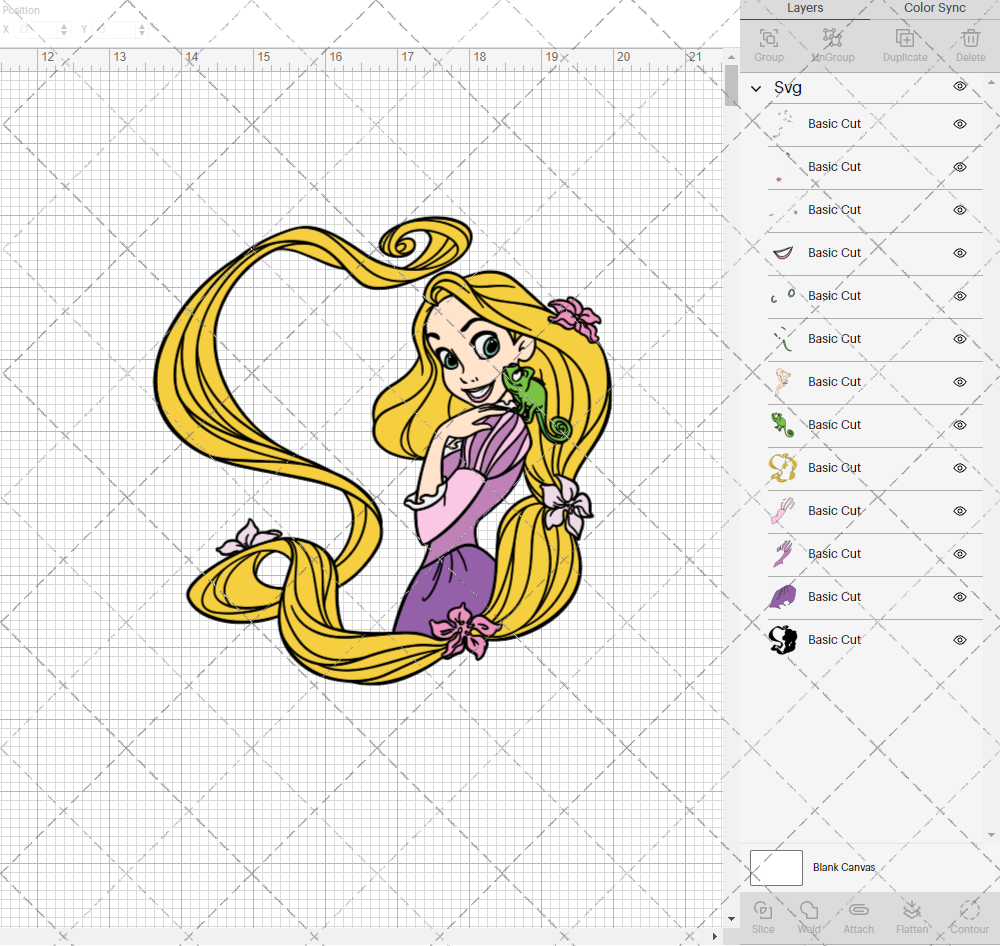
Task: Hide the black outline layer
Action: click(960, 640)
